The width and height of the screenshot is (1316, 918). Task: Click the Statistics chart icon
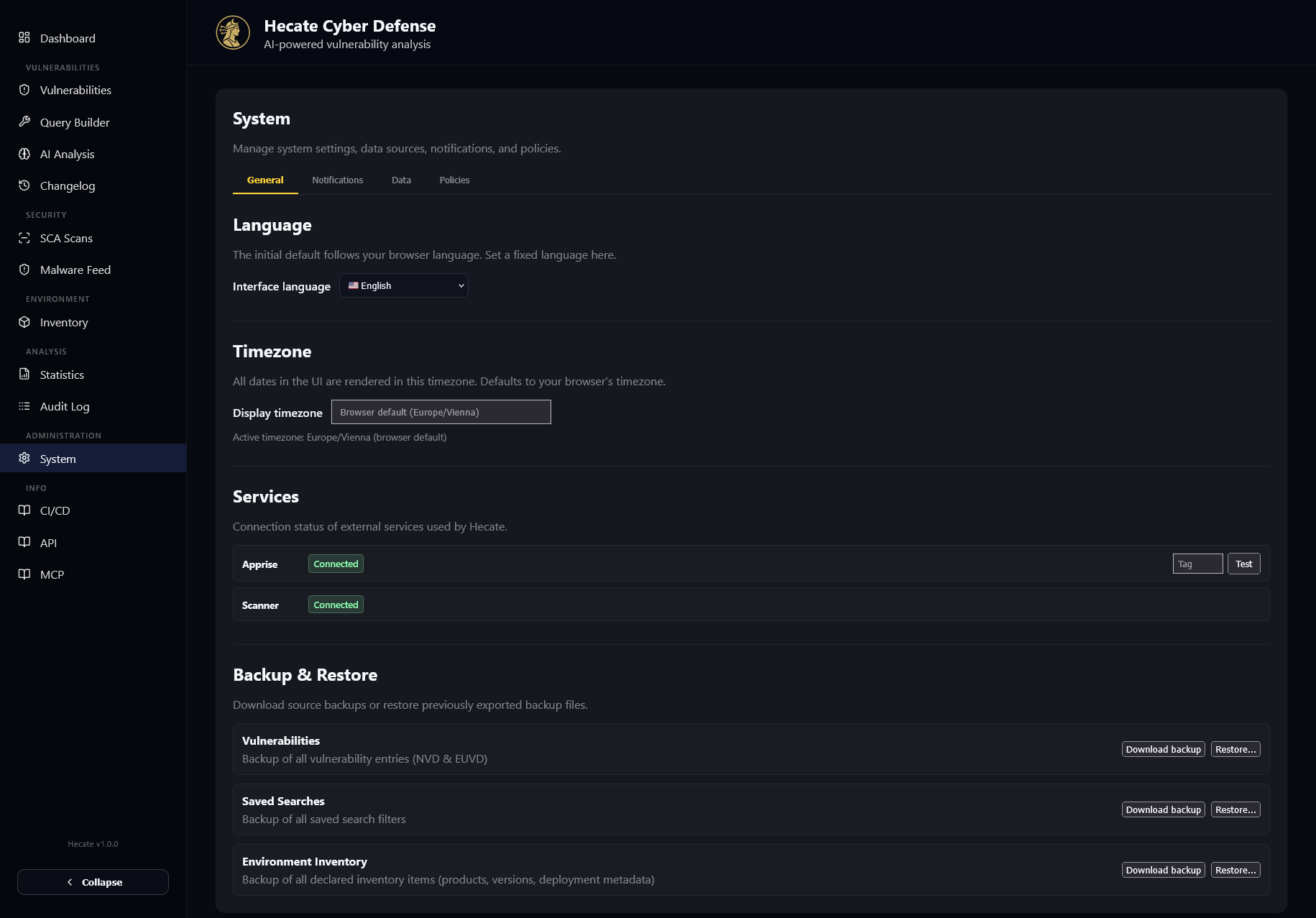click(x=24, y=374)
